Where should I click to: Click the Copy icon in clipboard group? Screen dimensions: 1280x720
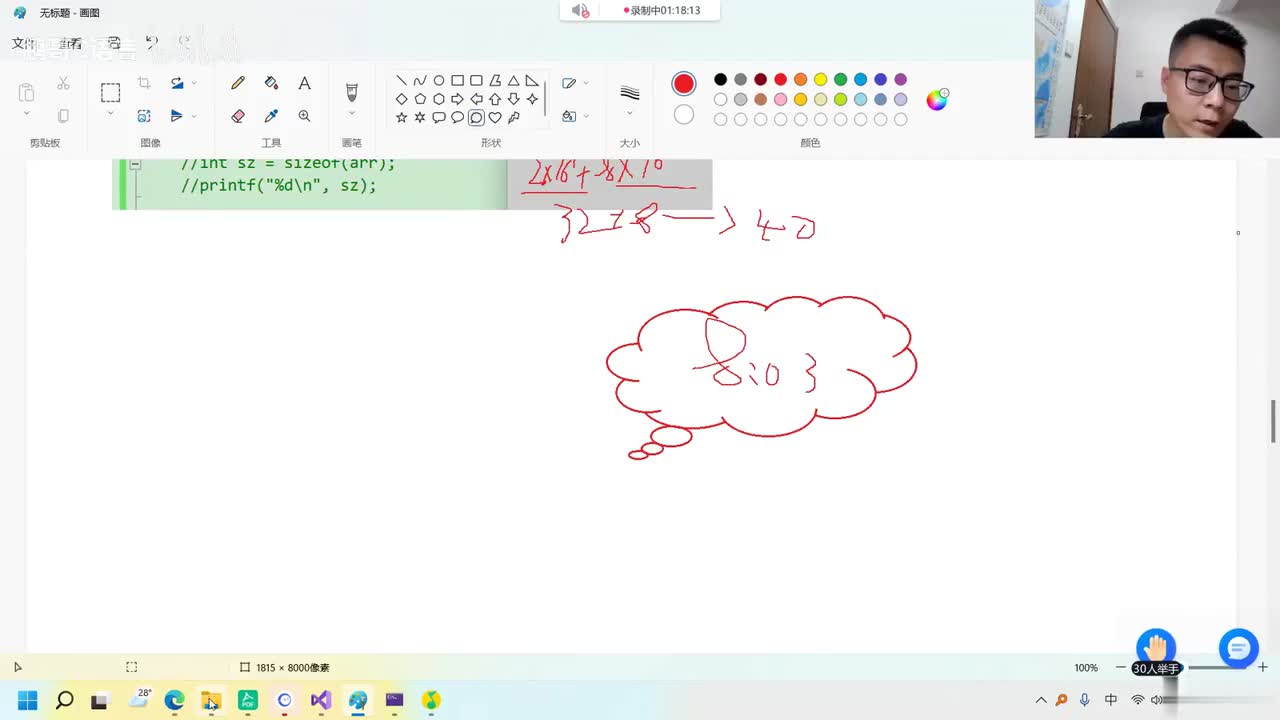pos(63,116)
